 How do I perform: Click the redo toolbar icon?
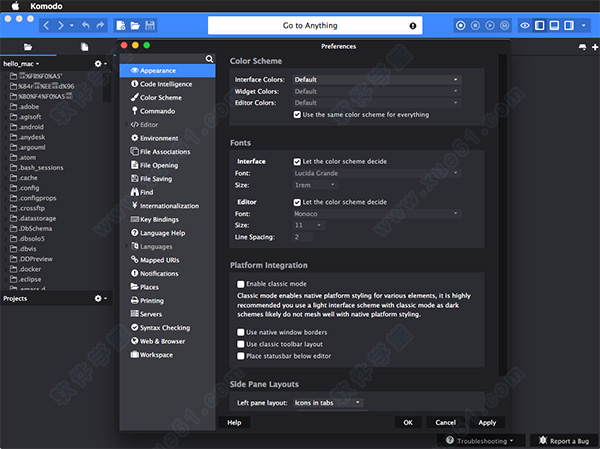point(100,26)
